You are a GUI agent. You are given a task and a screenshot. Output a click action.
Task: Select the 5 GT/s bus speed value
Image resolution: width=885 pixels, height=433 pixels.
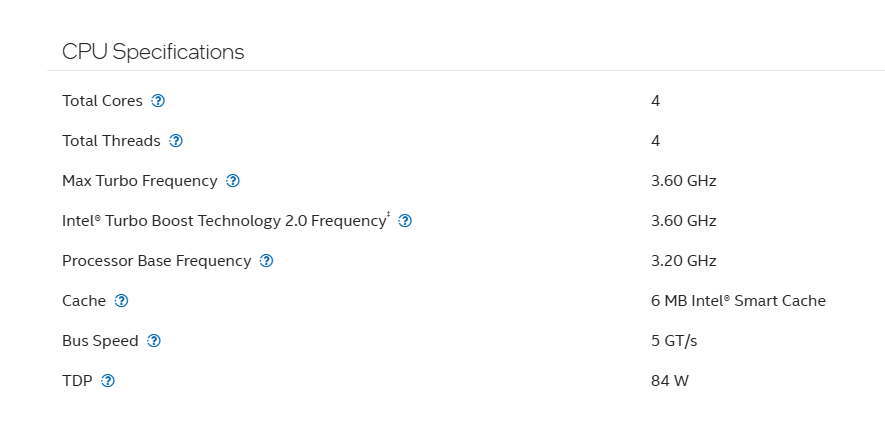[674, 341]
